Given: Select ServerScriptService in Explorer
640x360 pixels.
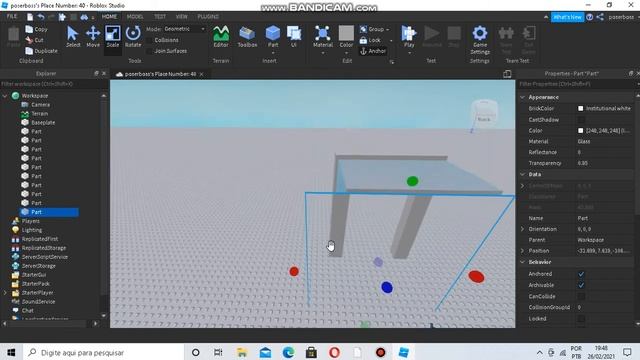Looking at the screenshot, I should coord(44,257).
